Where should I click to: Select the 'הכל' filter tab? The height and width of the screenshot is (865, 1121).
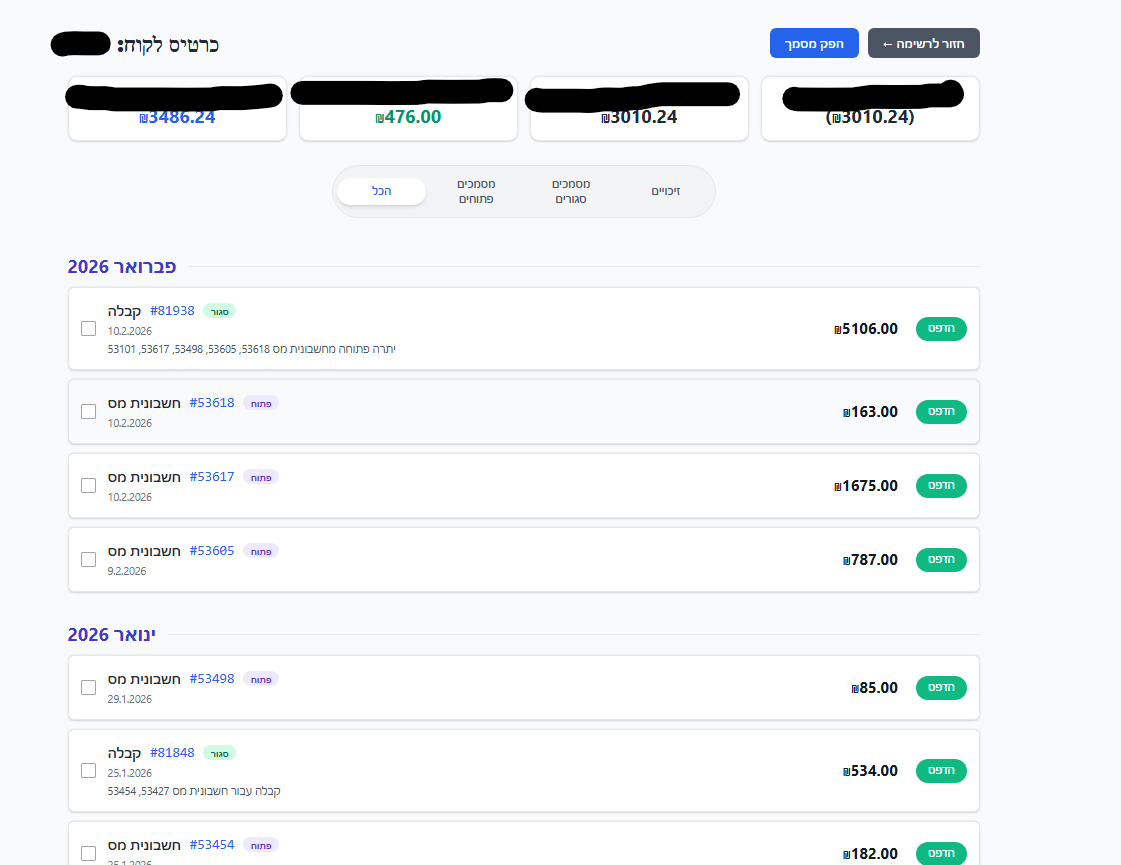click(381, 191)
